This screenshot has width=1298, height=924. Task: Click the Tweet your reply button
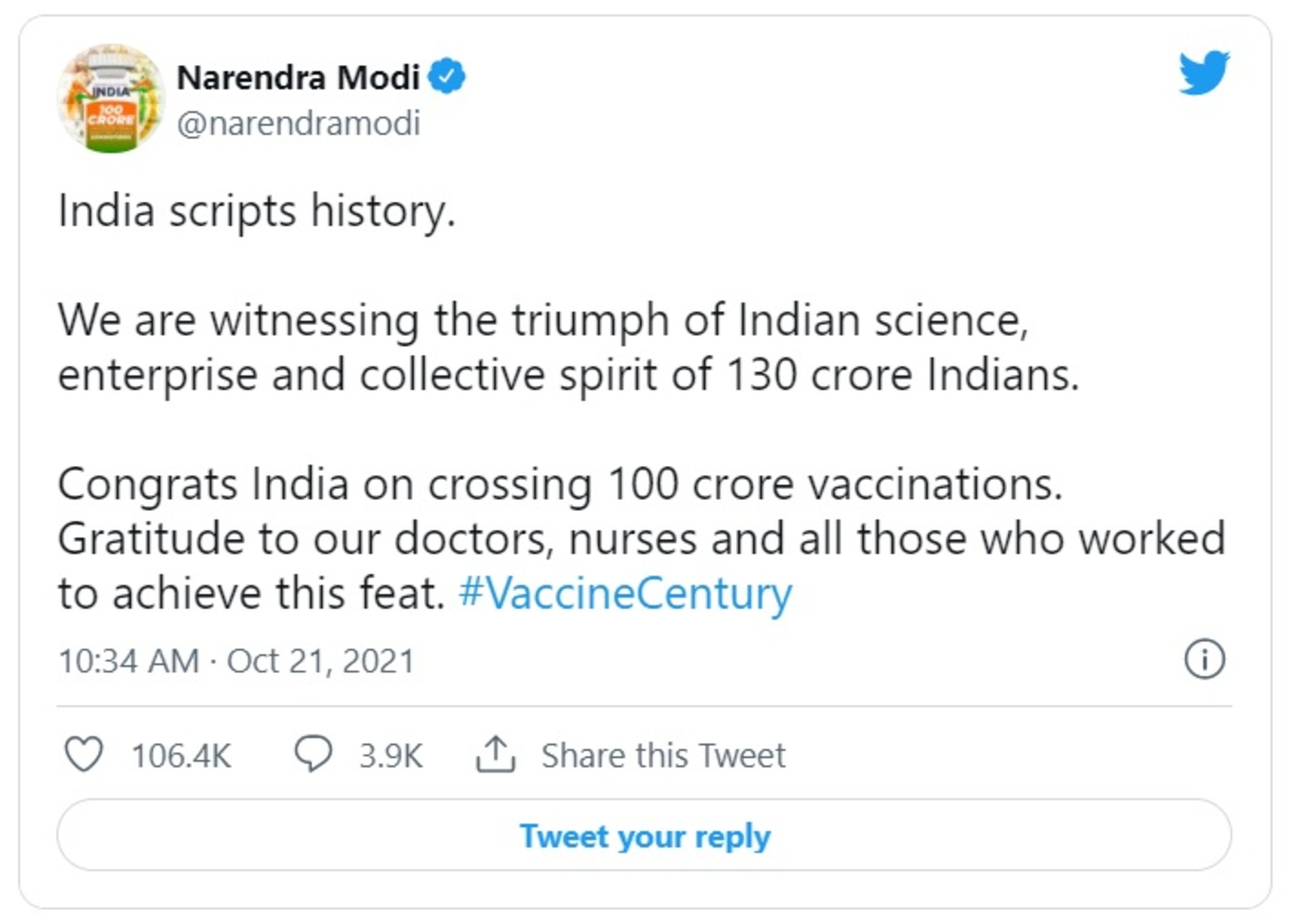pos(647,835)
